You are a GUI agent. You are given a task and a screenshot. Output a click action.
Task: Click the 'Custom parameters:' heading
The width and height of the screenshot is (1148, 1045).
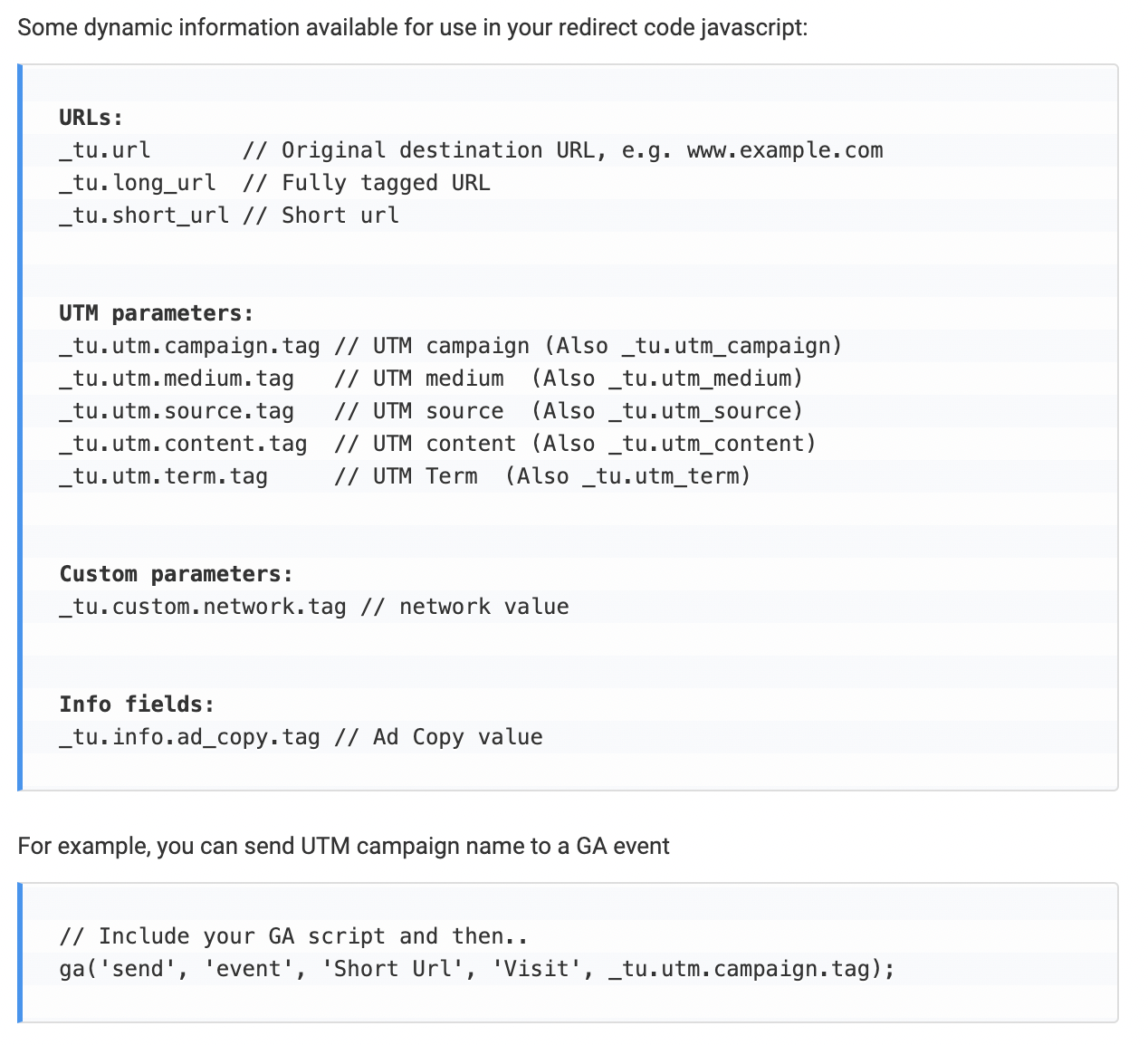tap(177, 574)
